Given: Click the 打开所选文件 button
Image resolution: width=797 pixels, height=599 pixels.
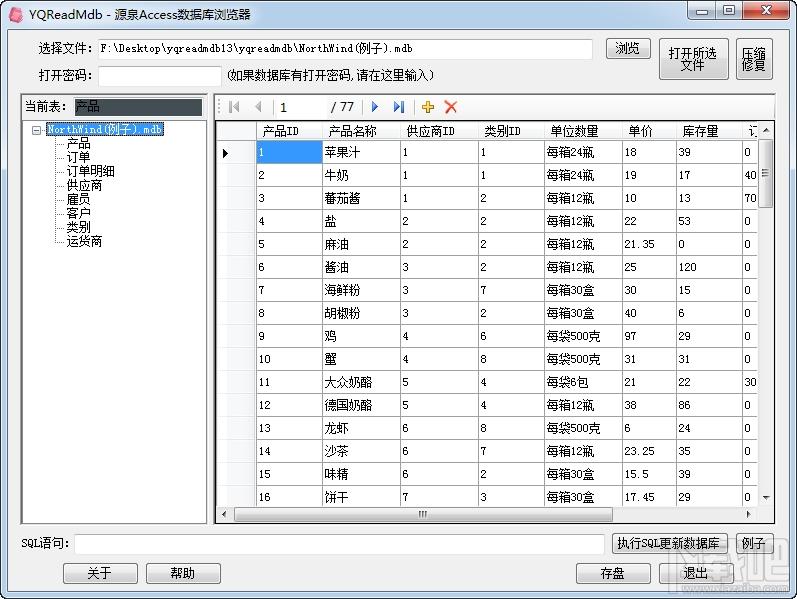Looking at the screenshot, I should (x=693, y=59).
